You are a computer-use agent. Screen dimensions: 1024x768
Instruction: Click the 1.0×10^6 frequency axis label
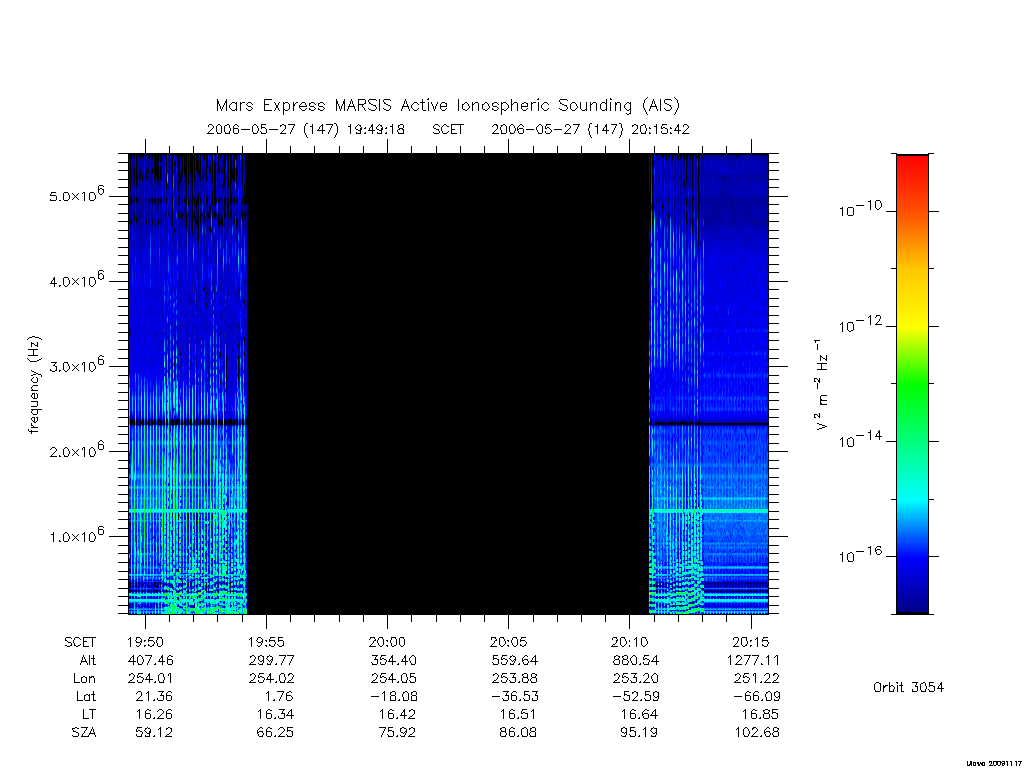77,534
